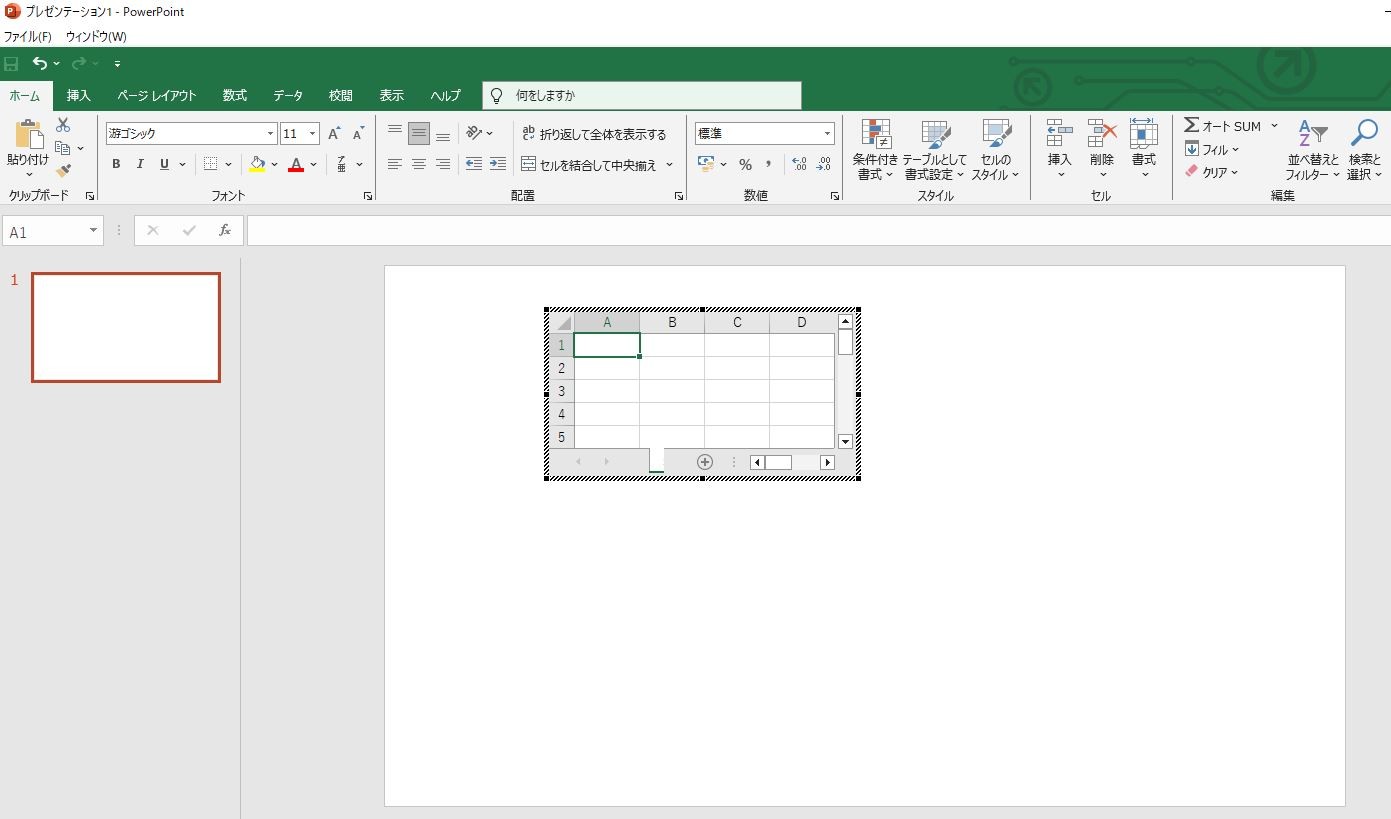1391x819 pixels.
Task: Click the フィル button in editing group
Action: tap(1212, 149)
